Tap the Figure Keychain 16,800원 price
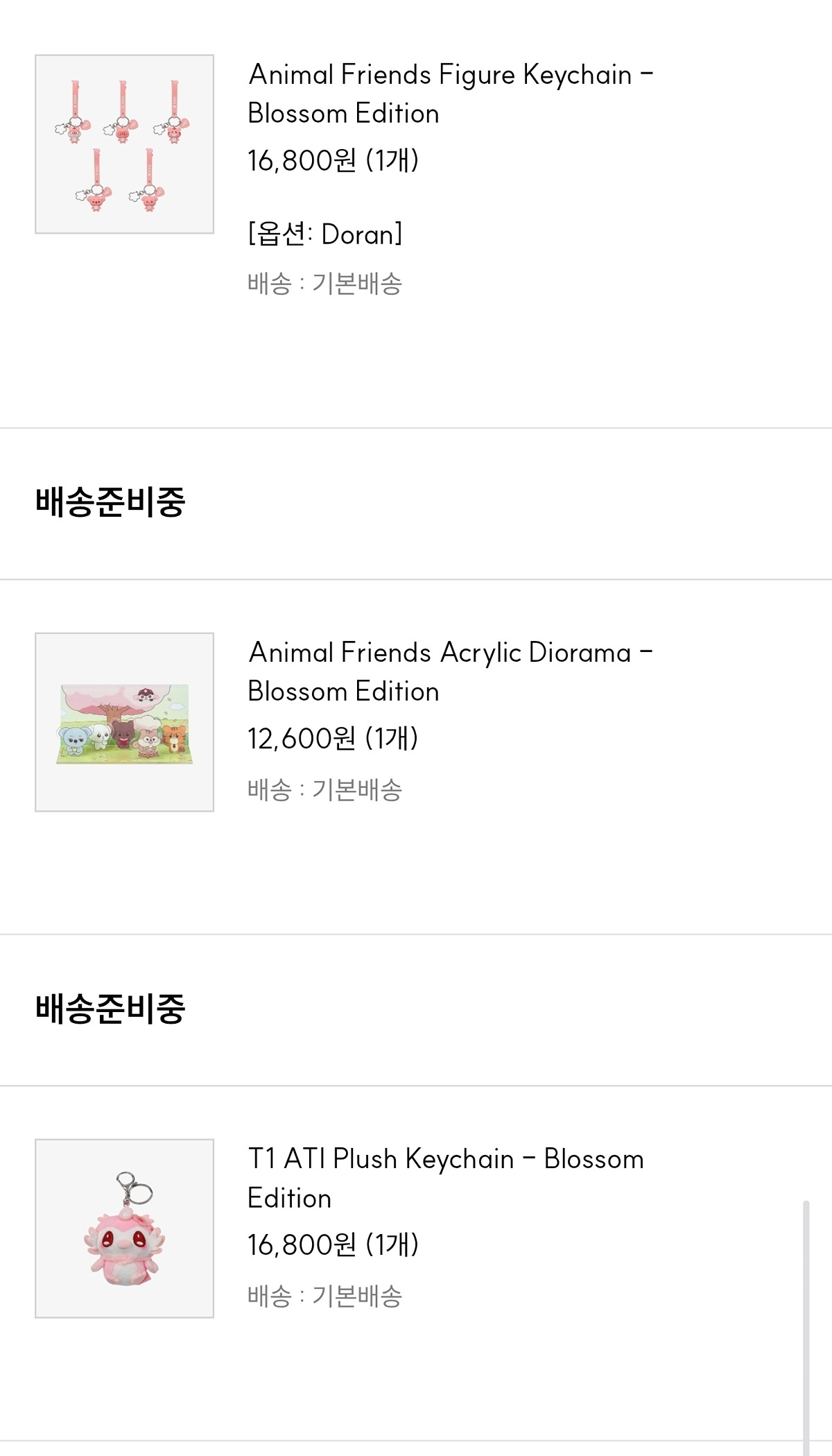 pyautogui.click(x=302, y=161)
